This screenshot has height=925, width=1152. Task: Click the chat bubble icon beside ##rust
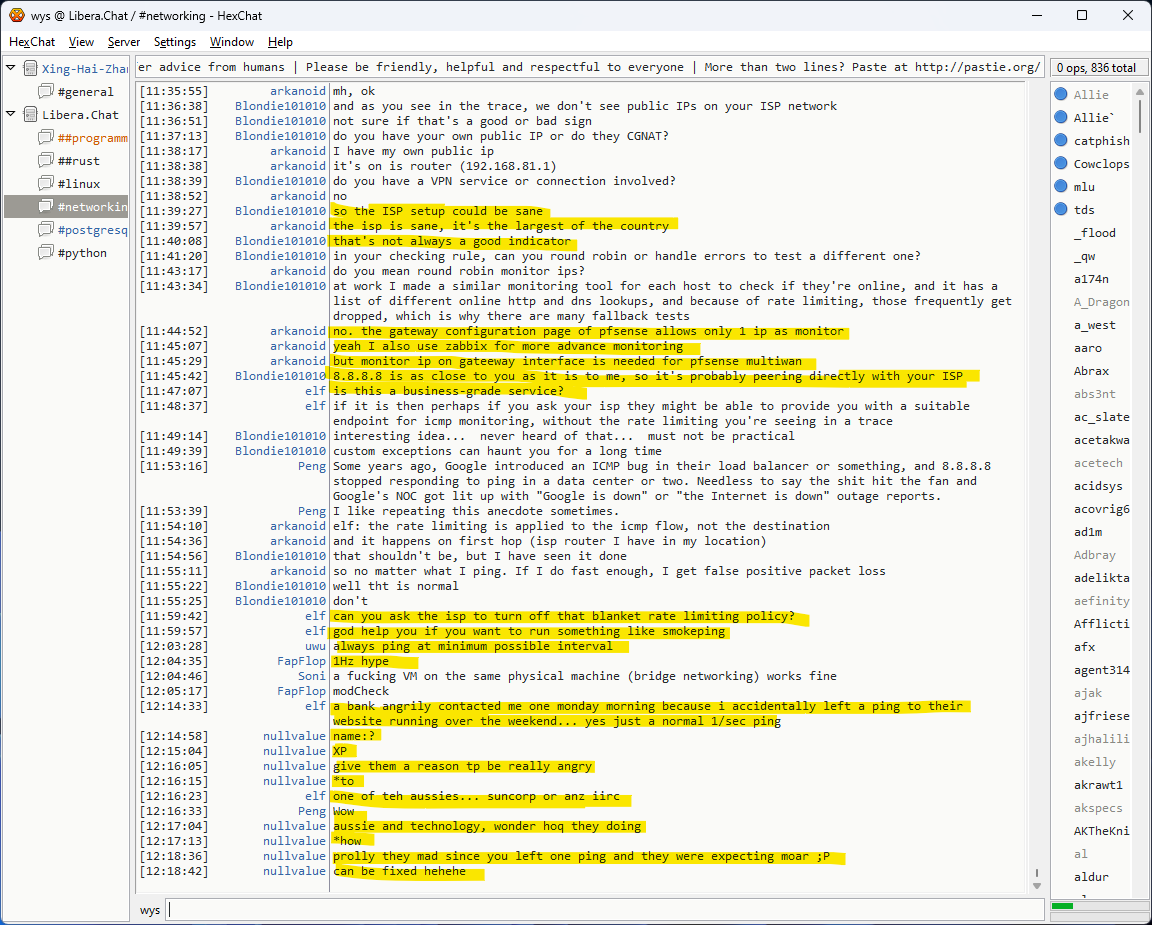(x=45, y=161)
